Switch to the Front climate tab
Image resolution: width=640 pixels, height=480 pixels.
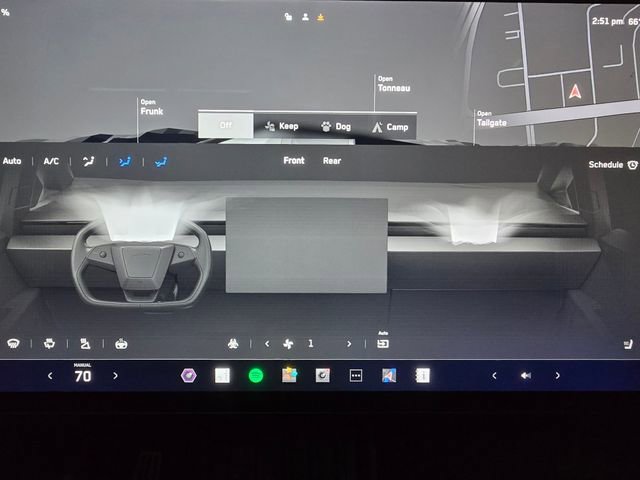click(x=294, y=160)
